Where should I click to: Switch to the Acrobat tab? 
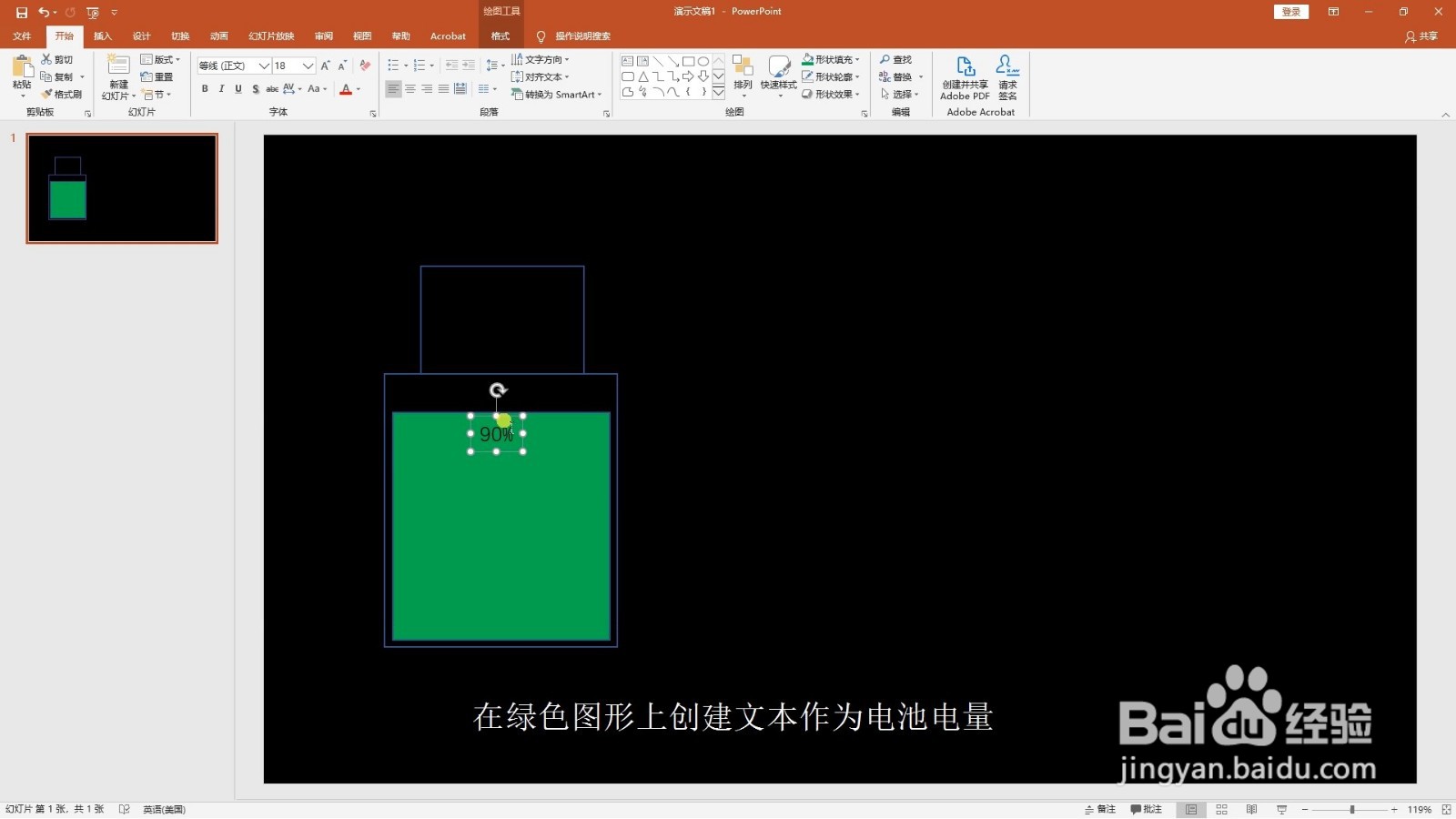coord(448,36)
